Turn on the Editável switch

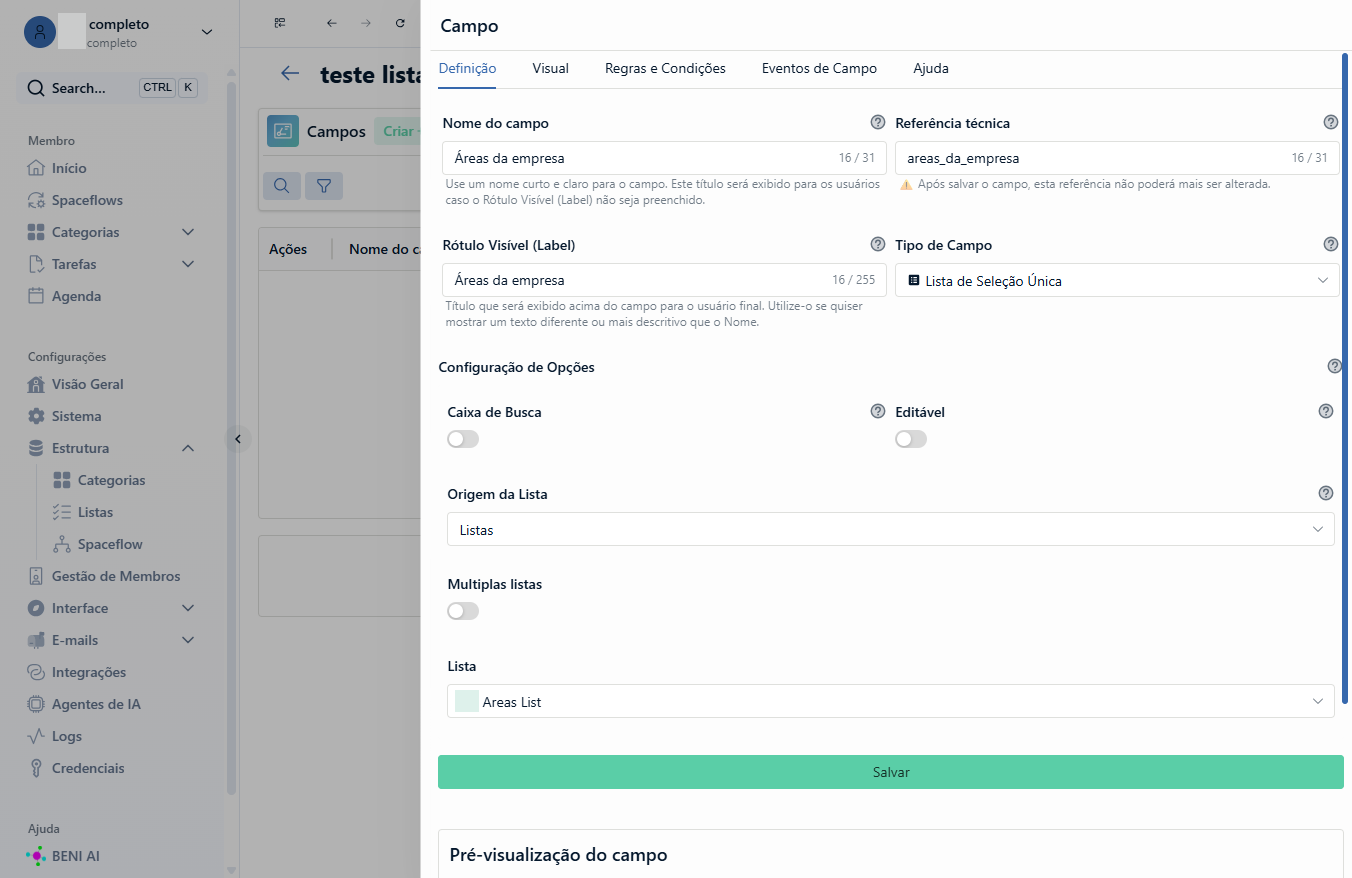[x=911, y=439]
